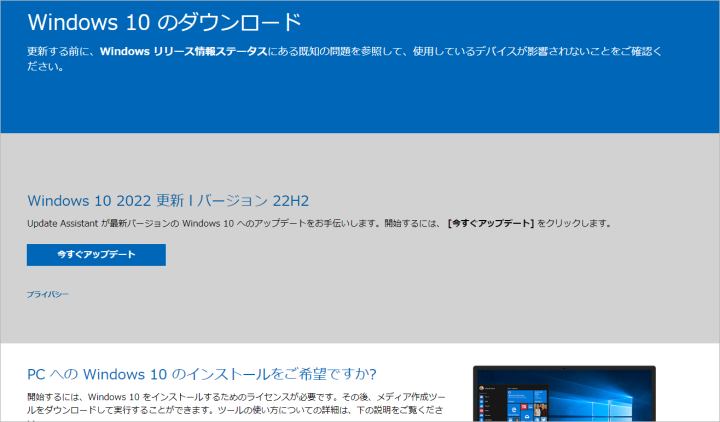
Task: Click the Windows 10 laptop image
Action: point(564,394)
